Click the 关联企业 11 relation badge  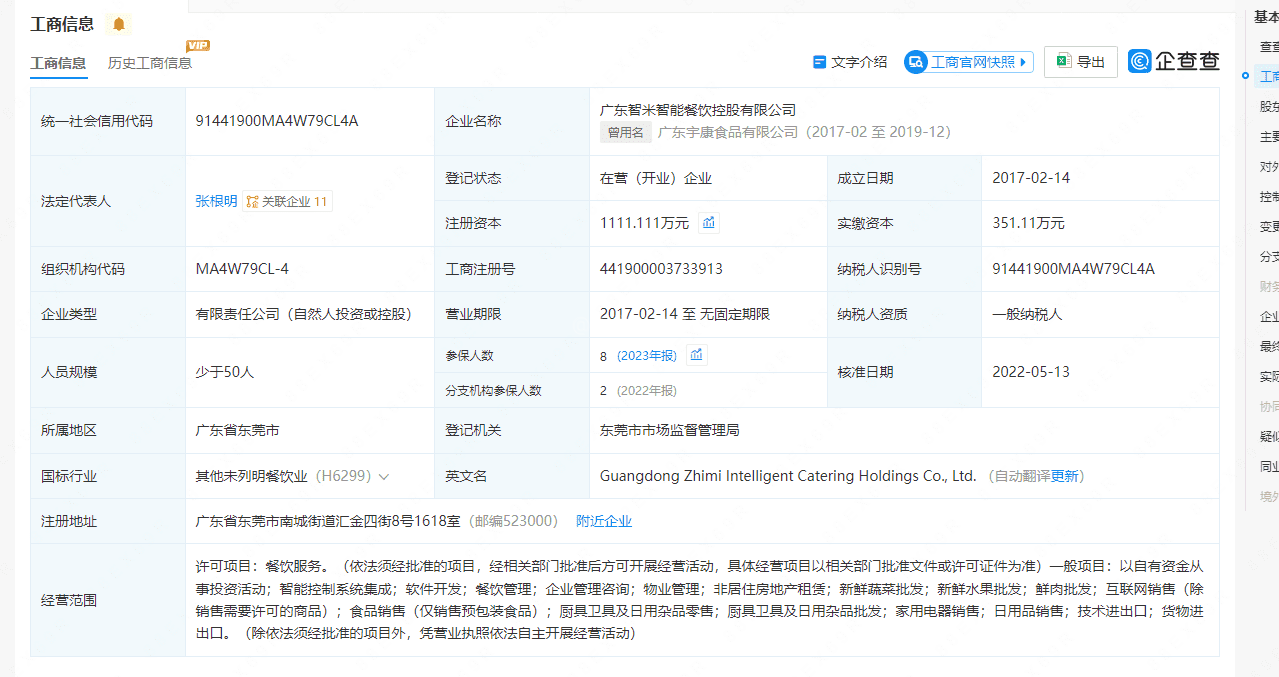[287, 201]
